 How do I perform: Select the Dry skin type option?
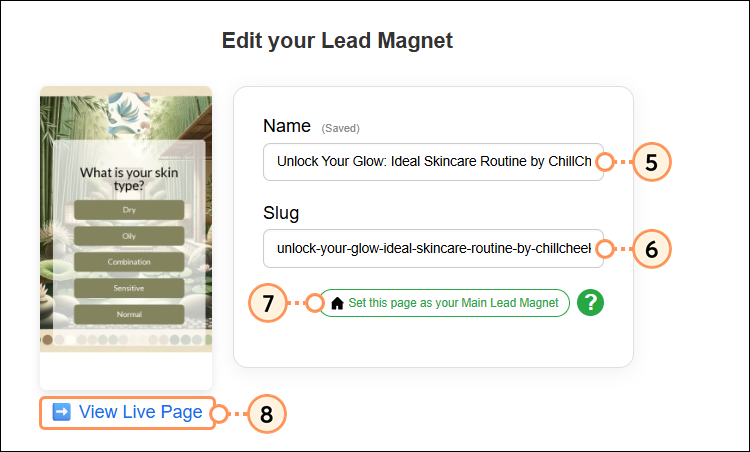pos(129,210)
